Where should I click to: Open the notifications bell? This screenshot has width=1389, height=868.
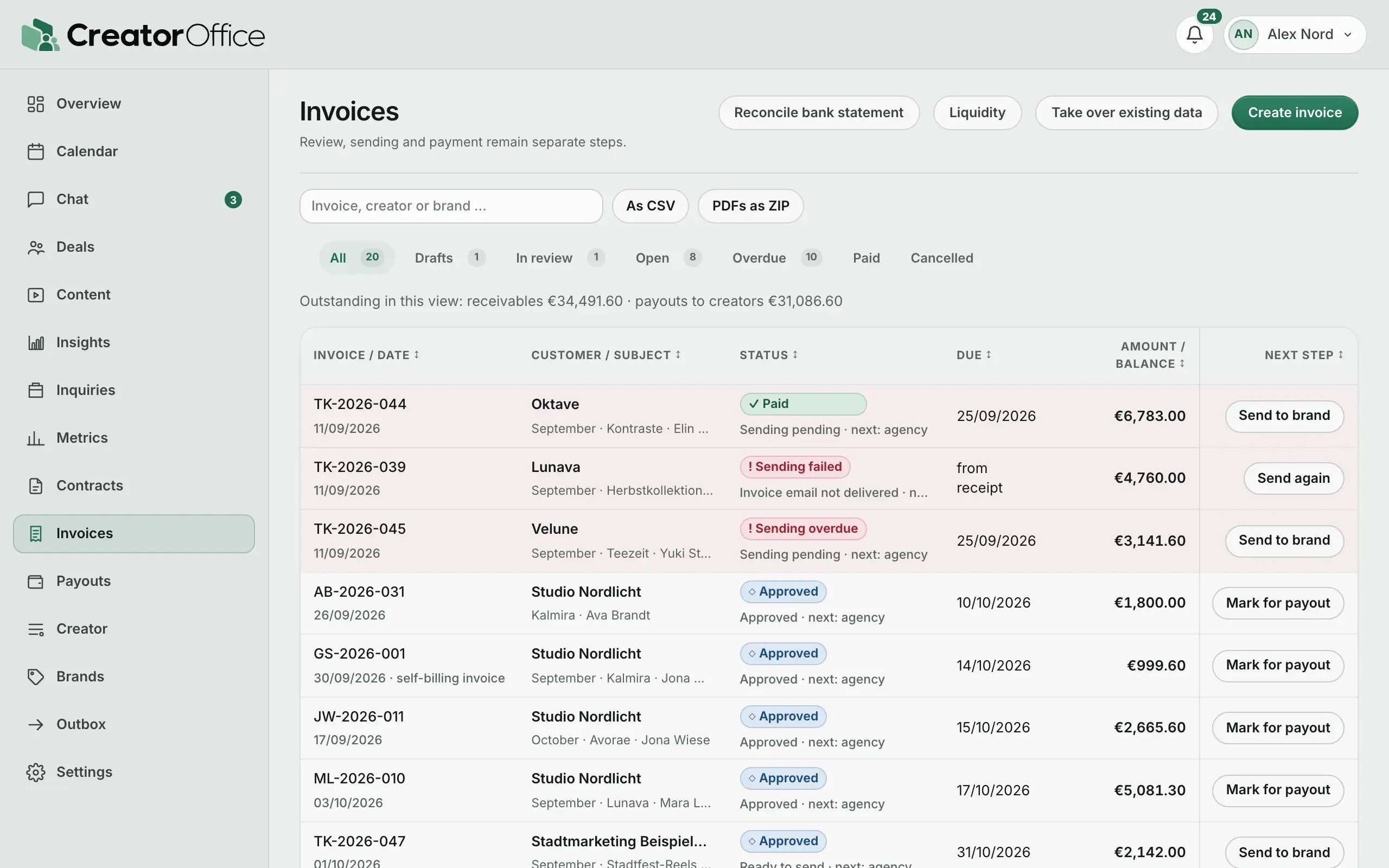(x=1194, y=34)
